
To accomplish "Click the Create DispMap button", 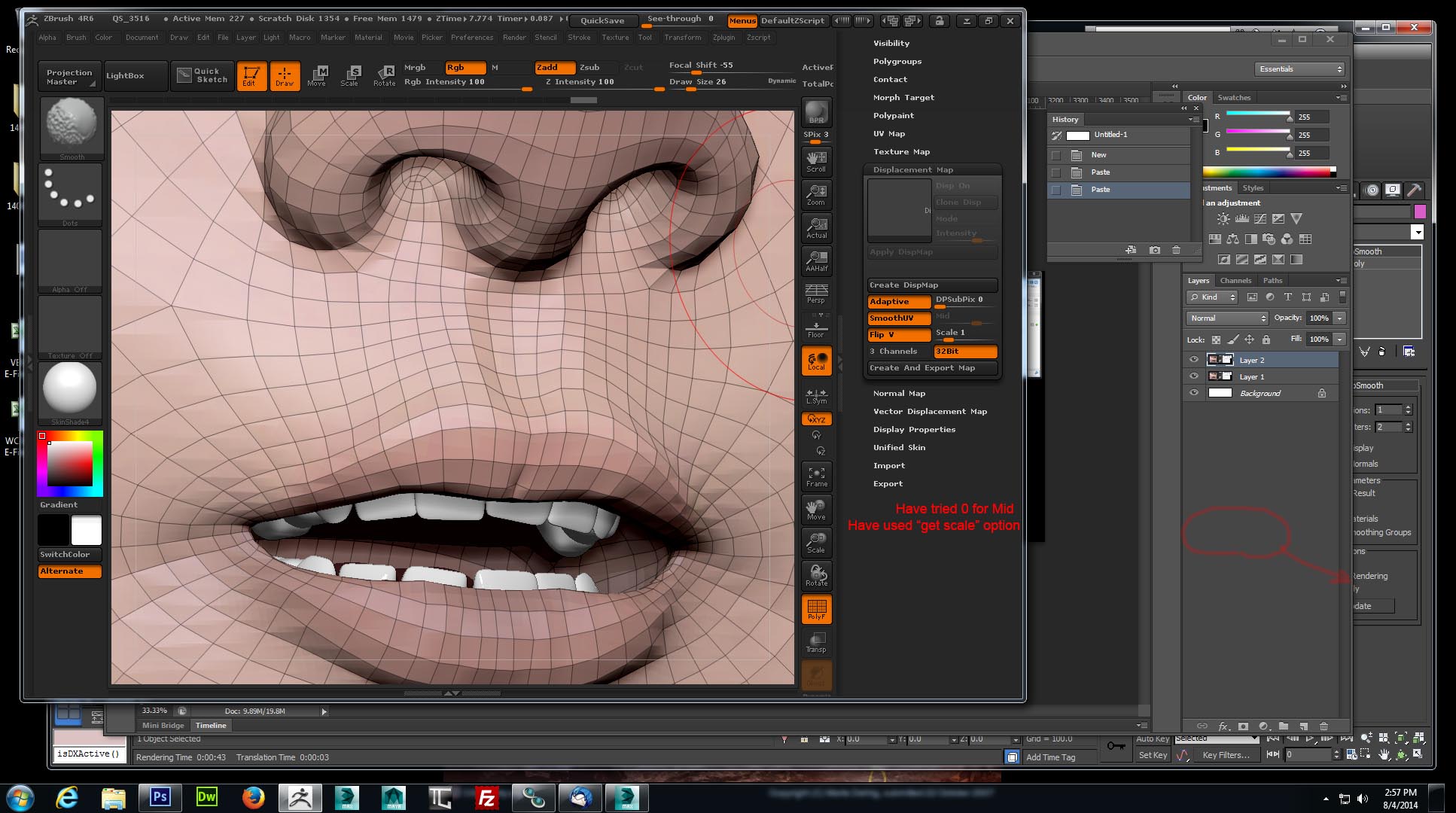I will click(x=932, y=285).
